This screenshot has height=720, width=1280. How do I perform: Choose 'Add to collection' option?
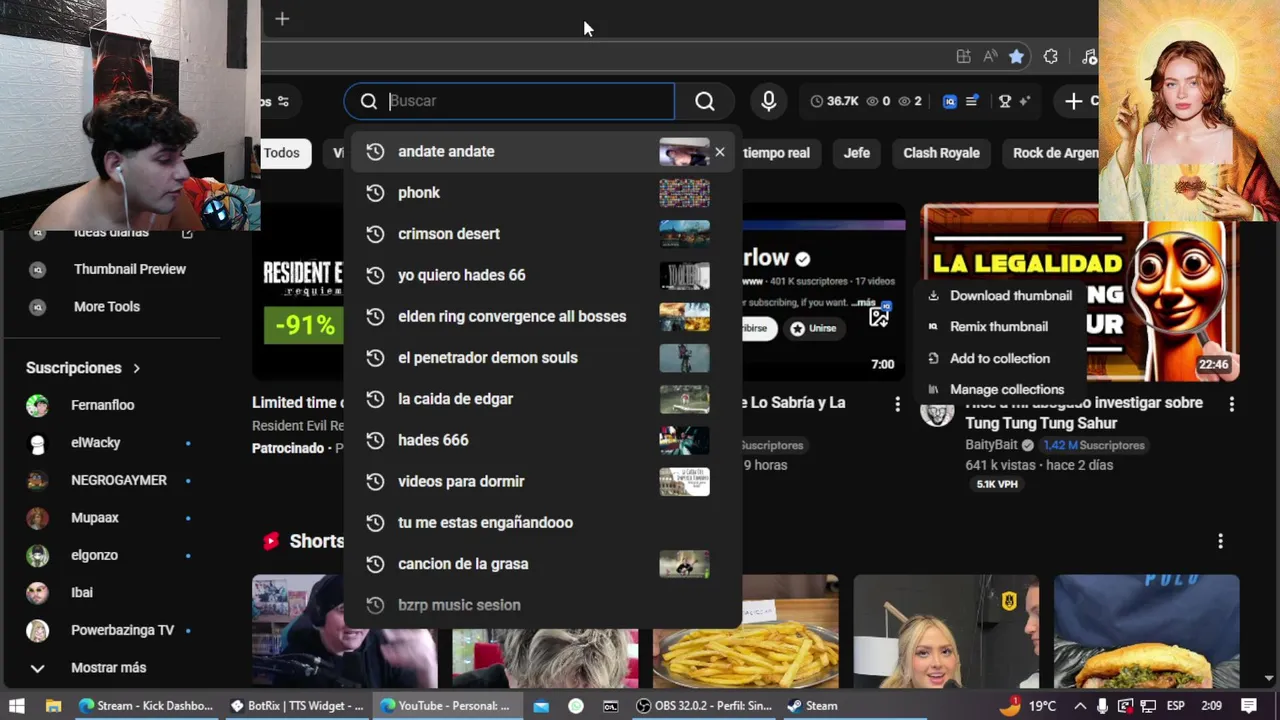pyautogui.click(x=989, y=358)
